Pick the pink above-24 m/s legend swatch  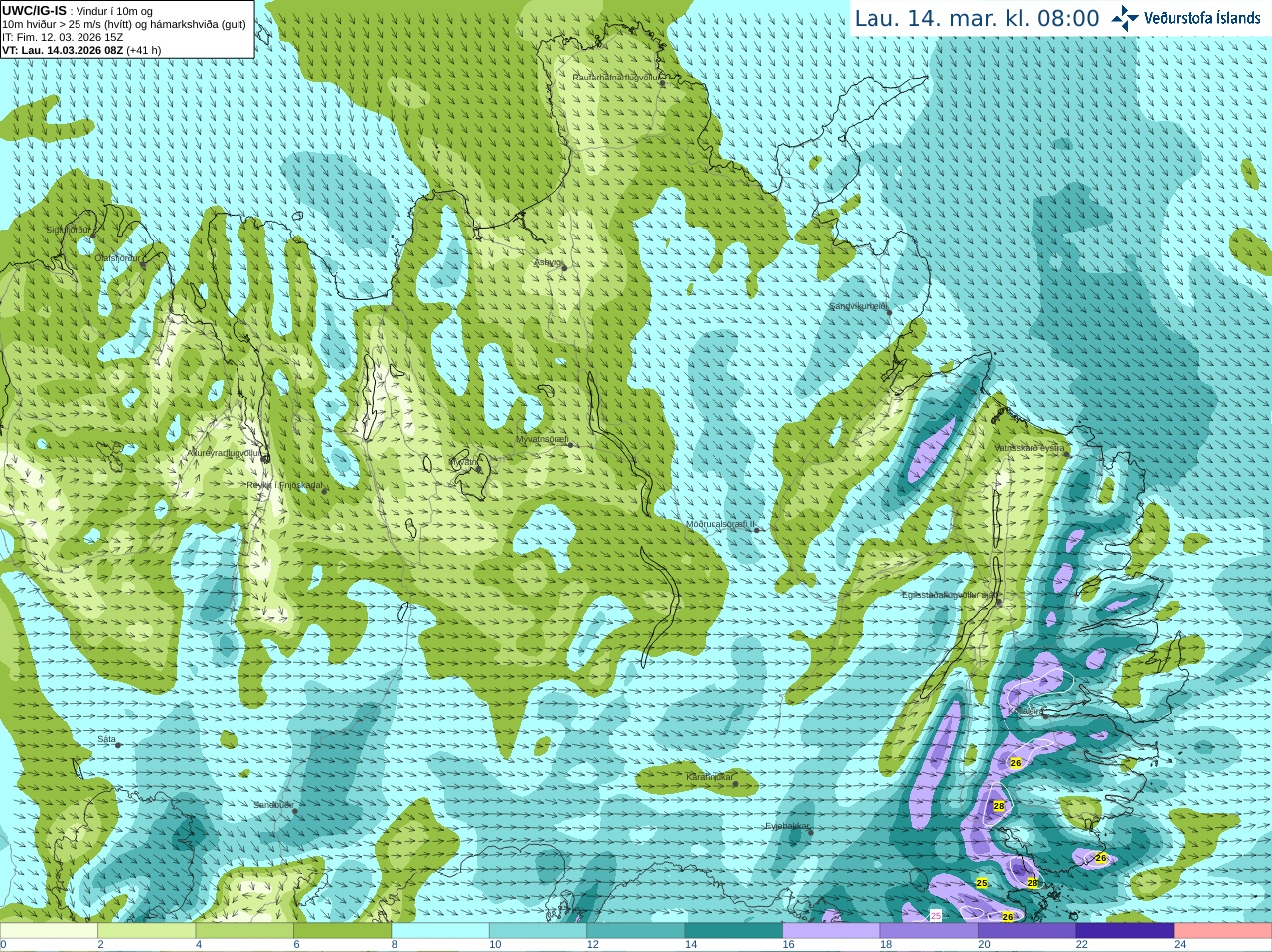(x=1223, y=931)
